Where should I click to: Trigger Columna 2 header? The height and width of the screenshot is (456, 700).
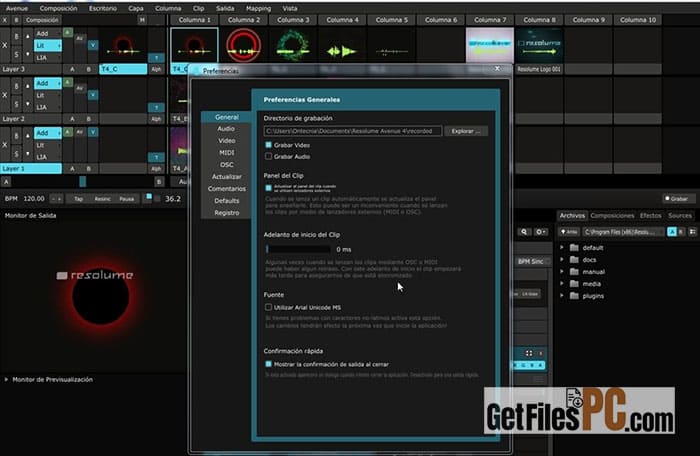pyautogui.click(x=244, y=20)
